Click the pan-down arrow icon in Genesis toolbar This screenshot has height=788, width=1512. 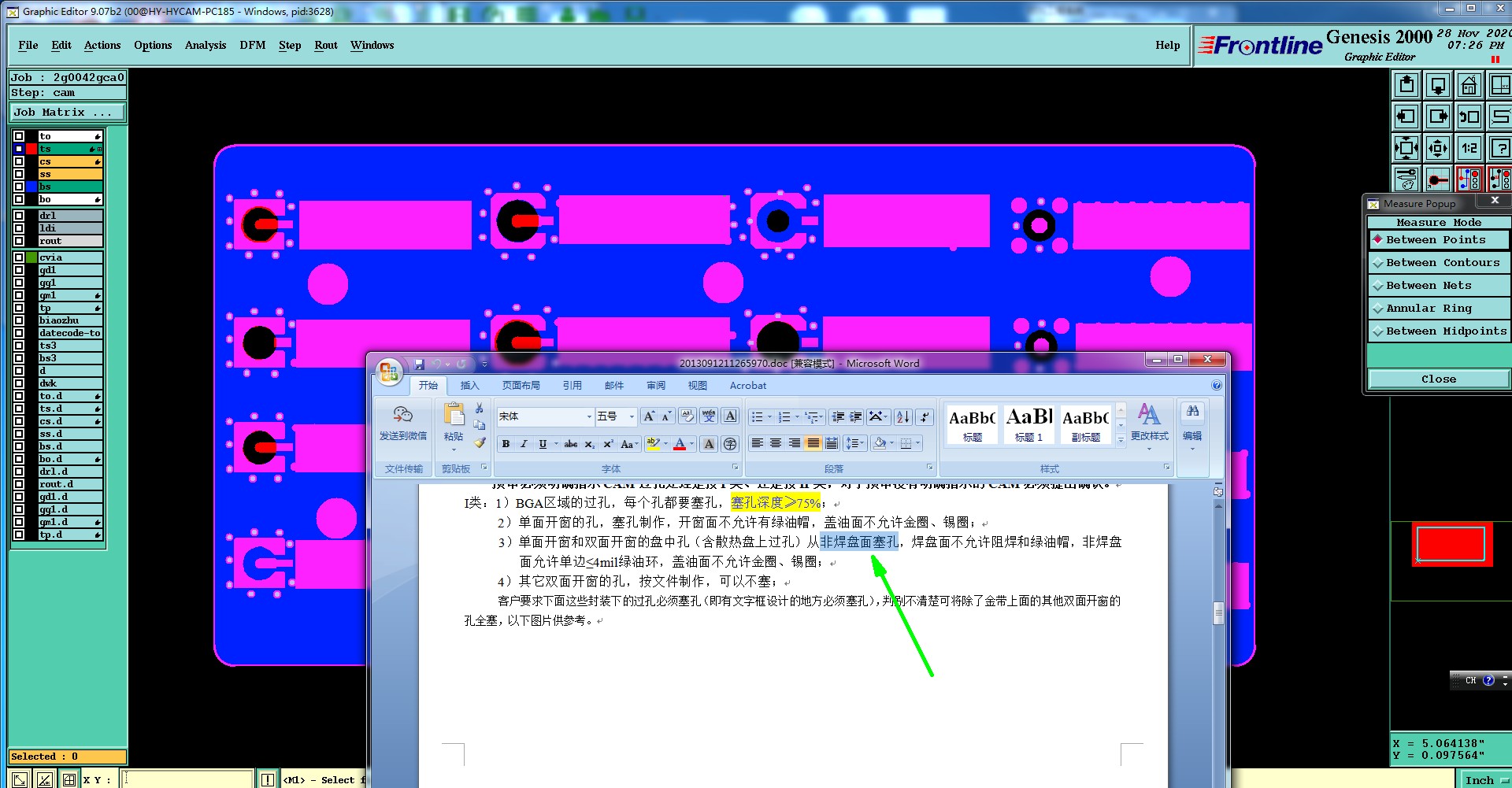point(1437,85)
